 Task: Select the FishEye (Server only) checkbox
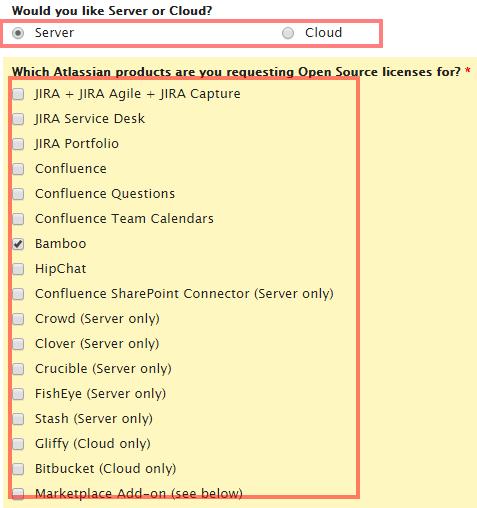(18, 394)
